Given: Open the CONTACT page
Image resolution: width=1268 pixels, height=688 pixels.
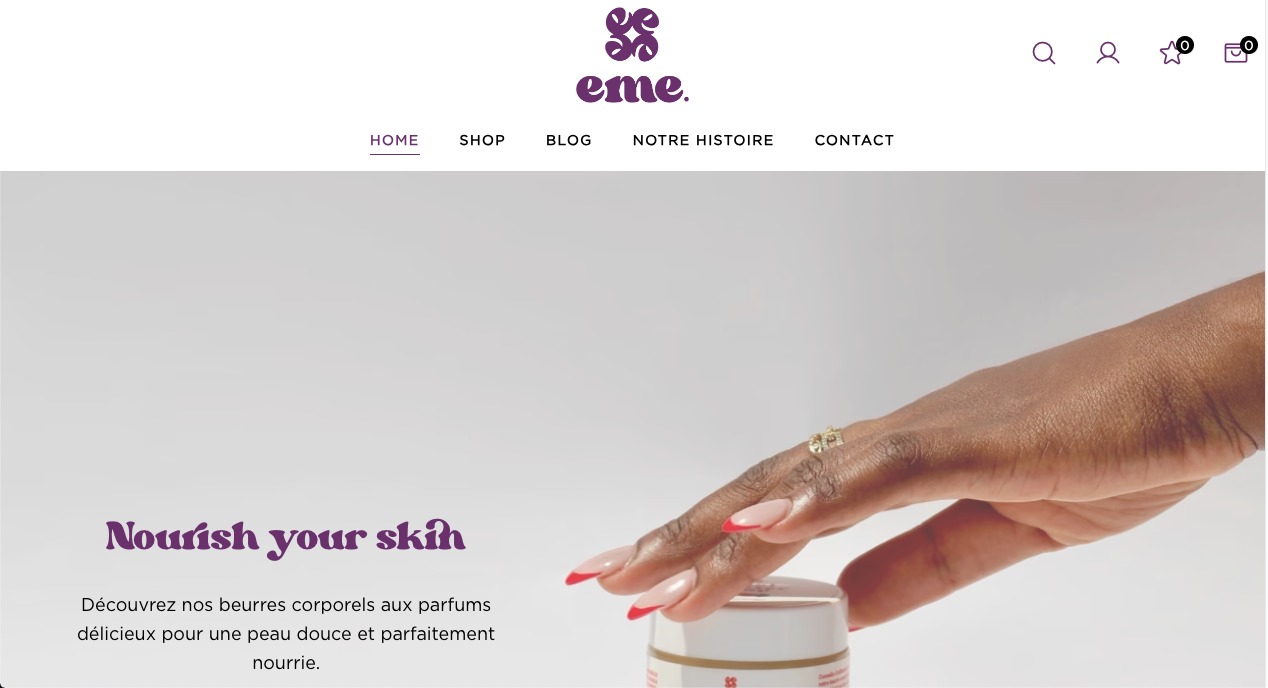Looking at the screenshot, I should [x=854, y=140].
